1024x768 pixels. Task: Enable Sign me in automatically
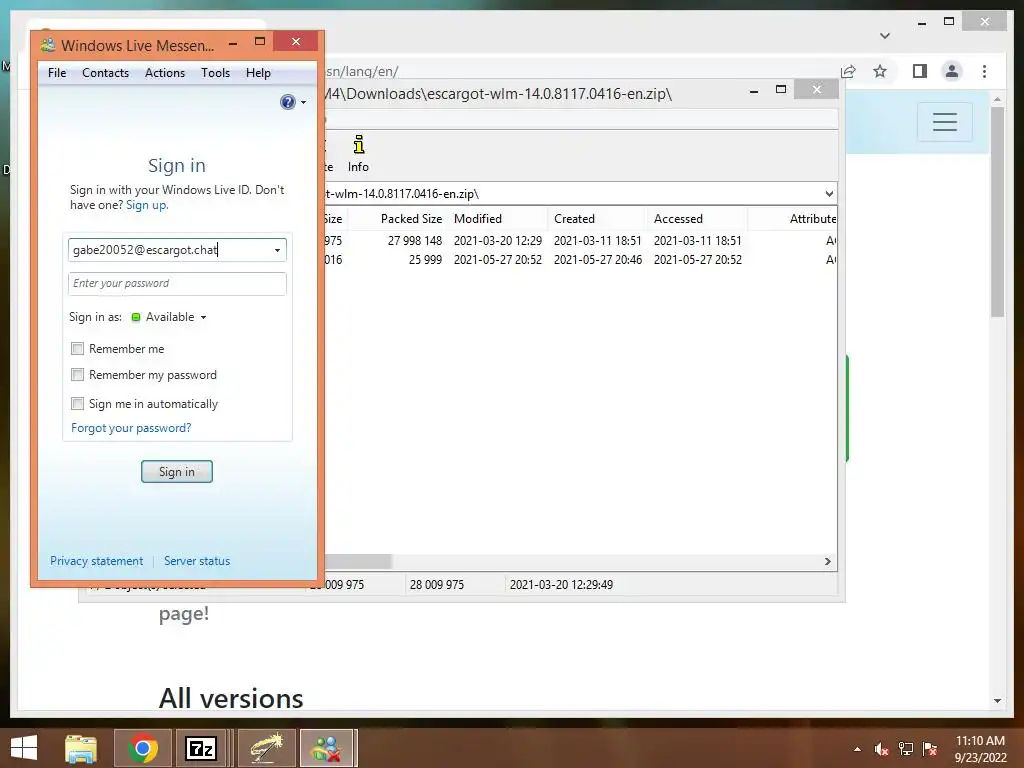pyautogui.click(x=78, y=404)
